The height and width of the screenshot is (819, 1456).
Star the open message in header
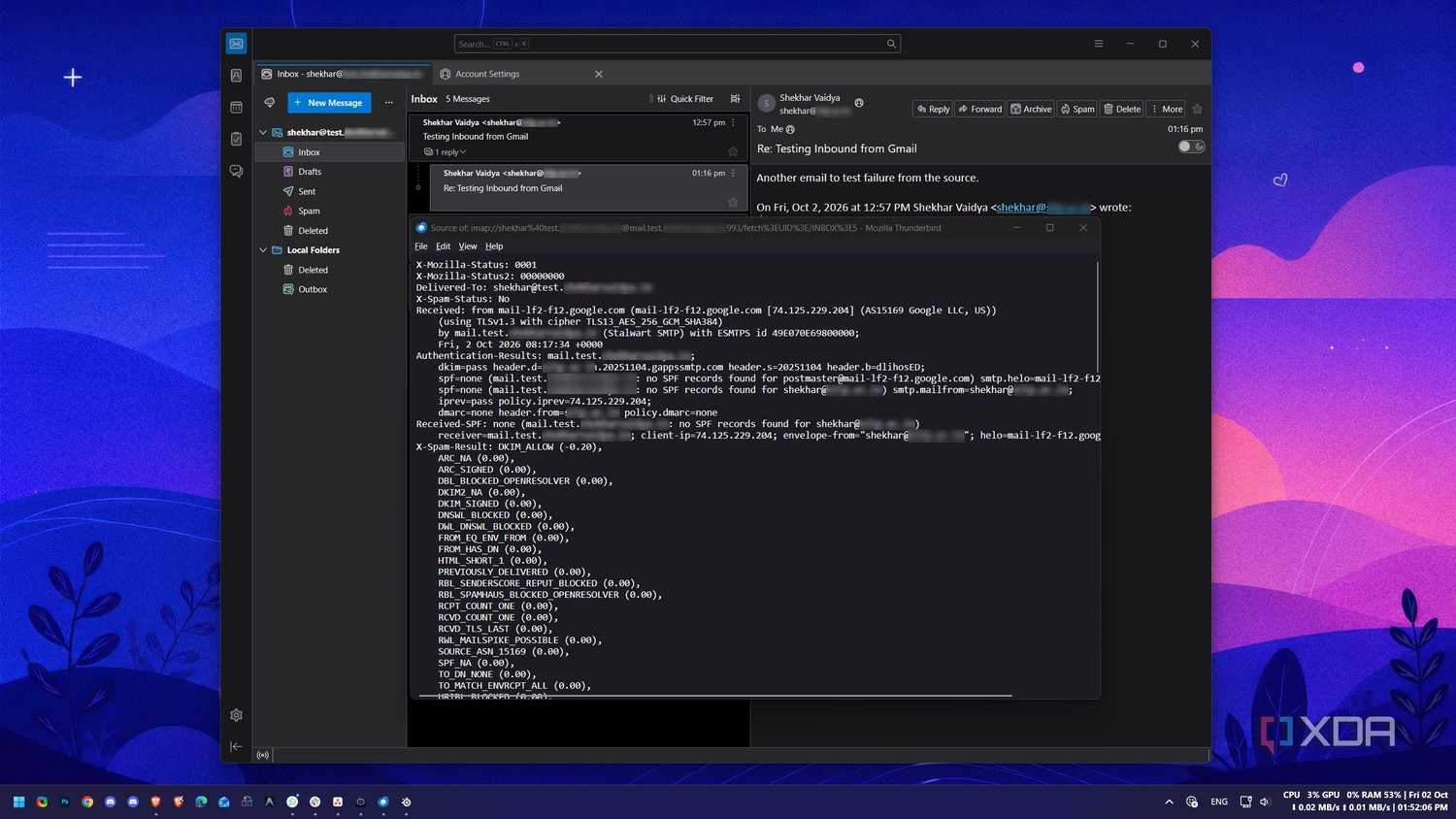pos(1197,109)
